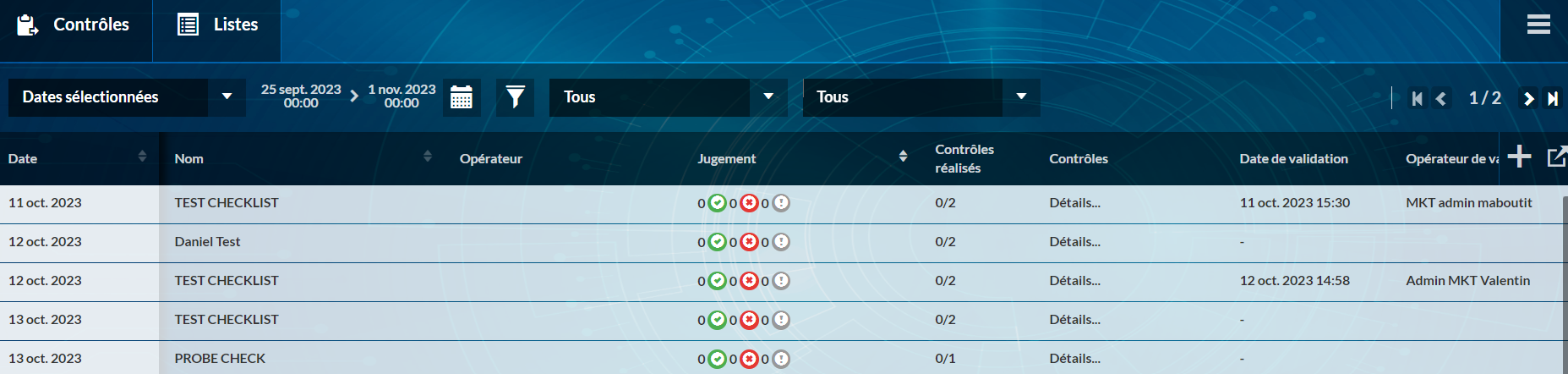Viewport: 1568px width, 374px height.
Task: Select the PROBE CHECK name cell
Action: (x=220, y=359)
